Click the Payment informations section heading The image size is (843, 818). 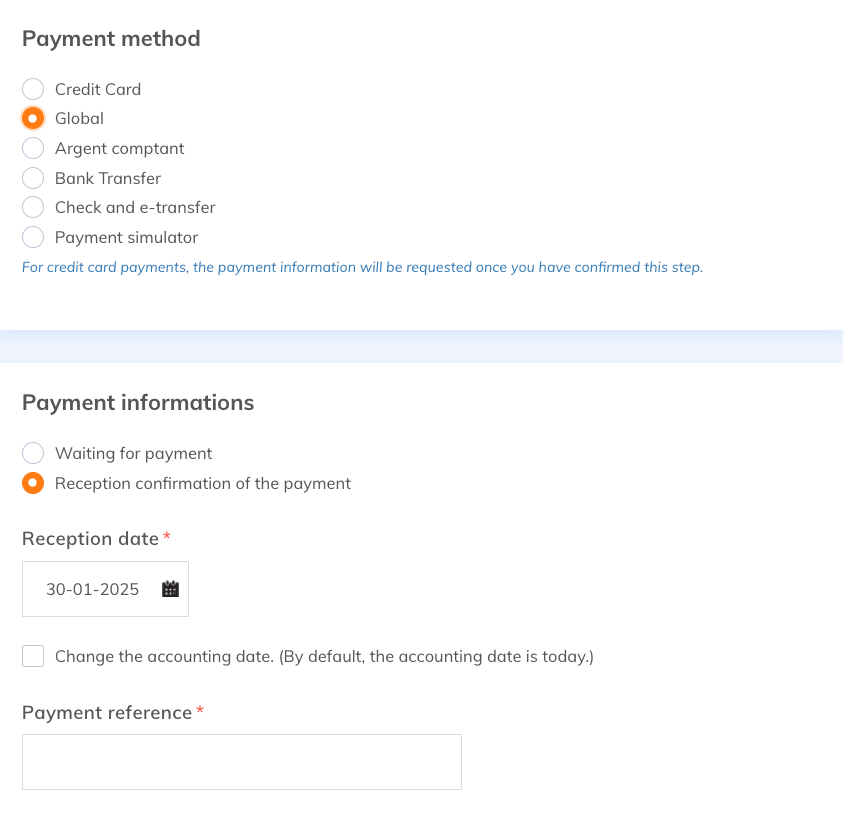coord(138,403)
